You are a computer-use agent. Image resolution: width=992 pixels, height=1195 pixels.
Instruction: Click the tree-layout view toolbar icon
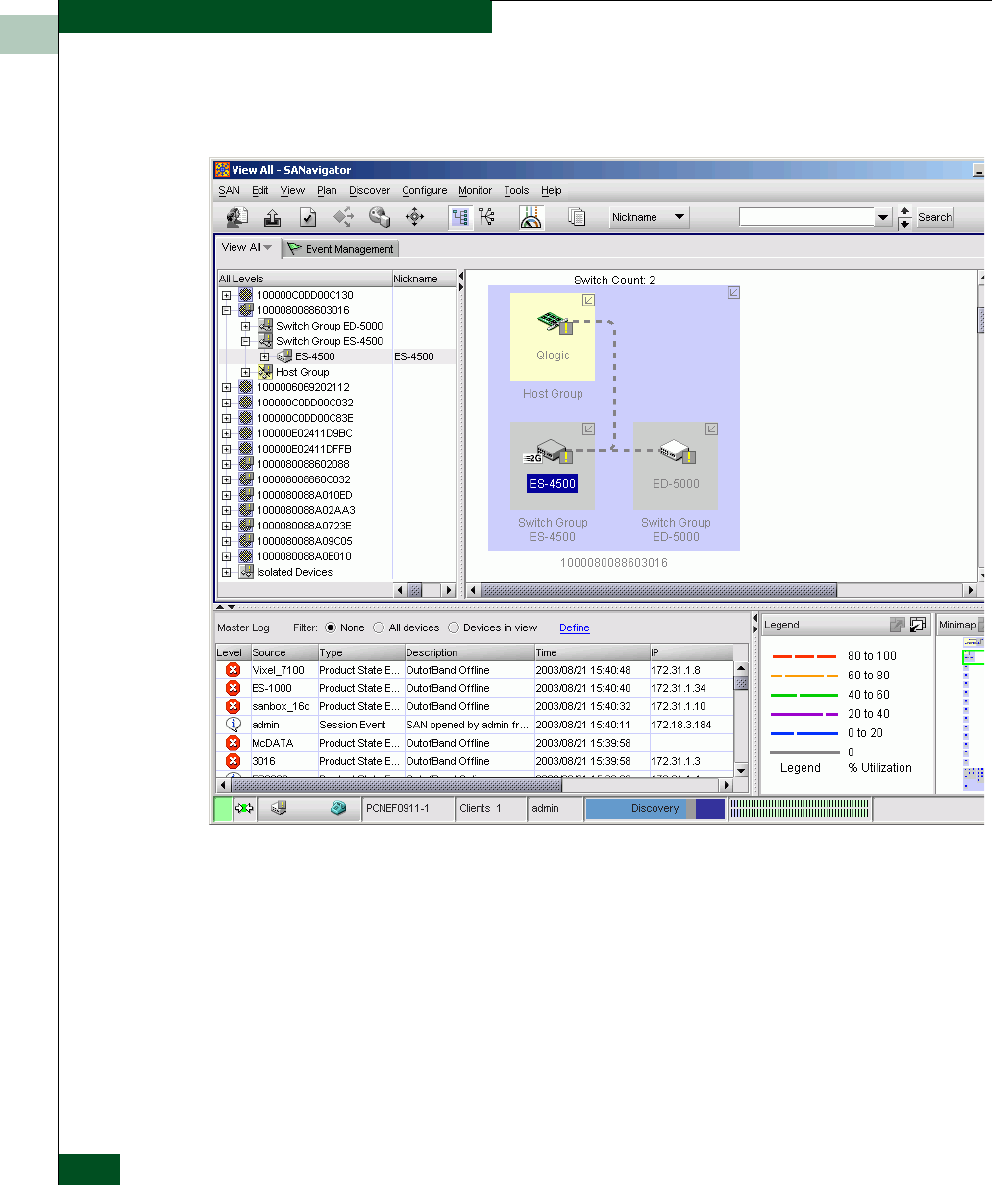[487, 217]
